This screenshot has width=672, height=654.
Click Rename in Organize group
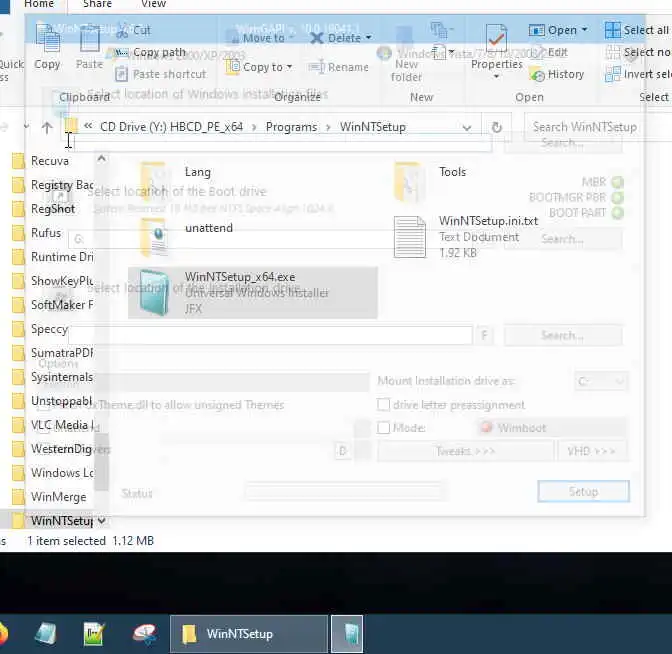(339, 67)
